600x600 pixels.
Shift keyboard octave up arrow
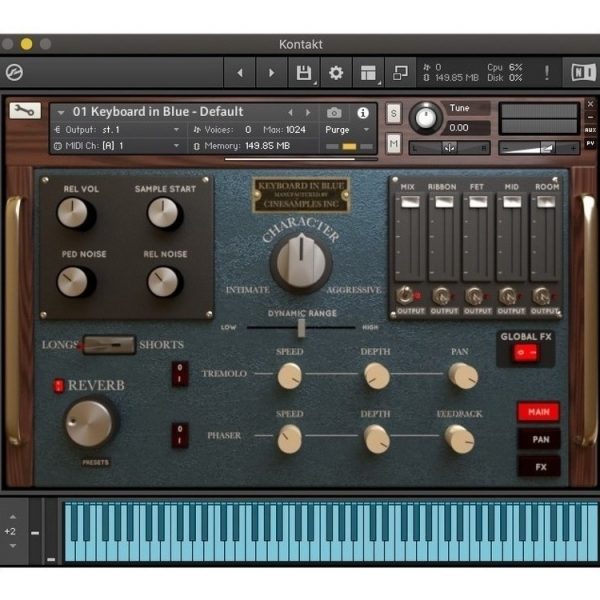click(13, 517)
